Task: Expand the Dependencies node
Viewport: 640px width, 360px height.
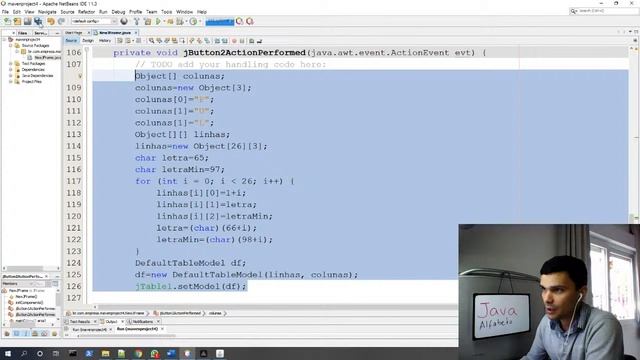Action: point(11,70)
